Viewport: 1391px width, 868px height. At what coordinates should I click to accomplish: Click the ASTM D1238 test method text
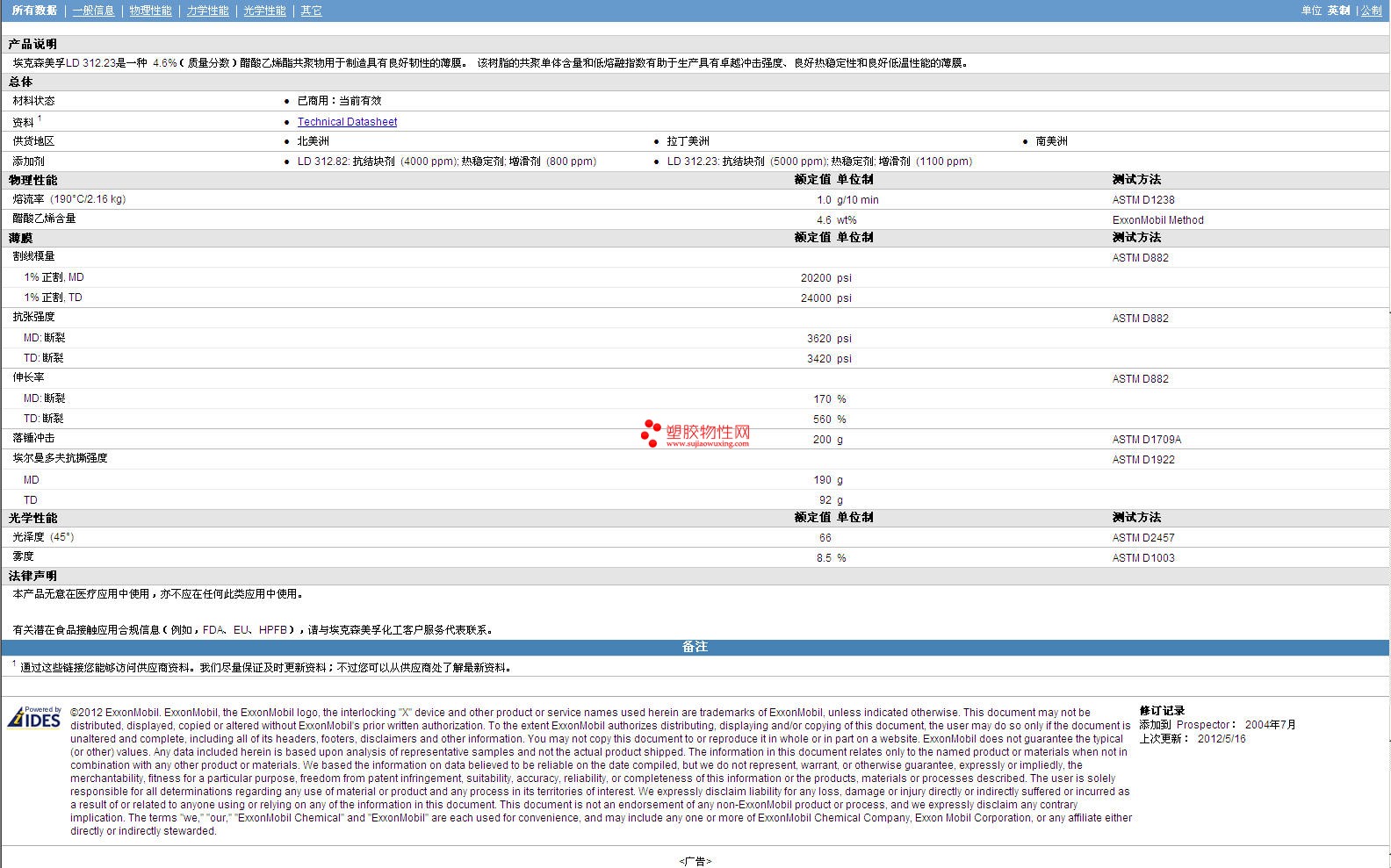(x=1142, y=200)
